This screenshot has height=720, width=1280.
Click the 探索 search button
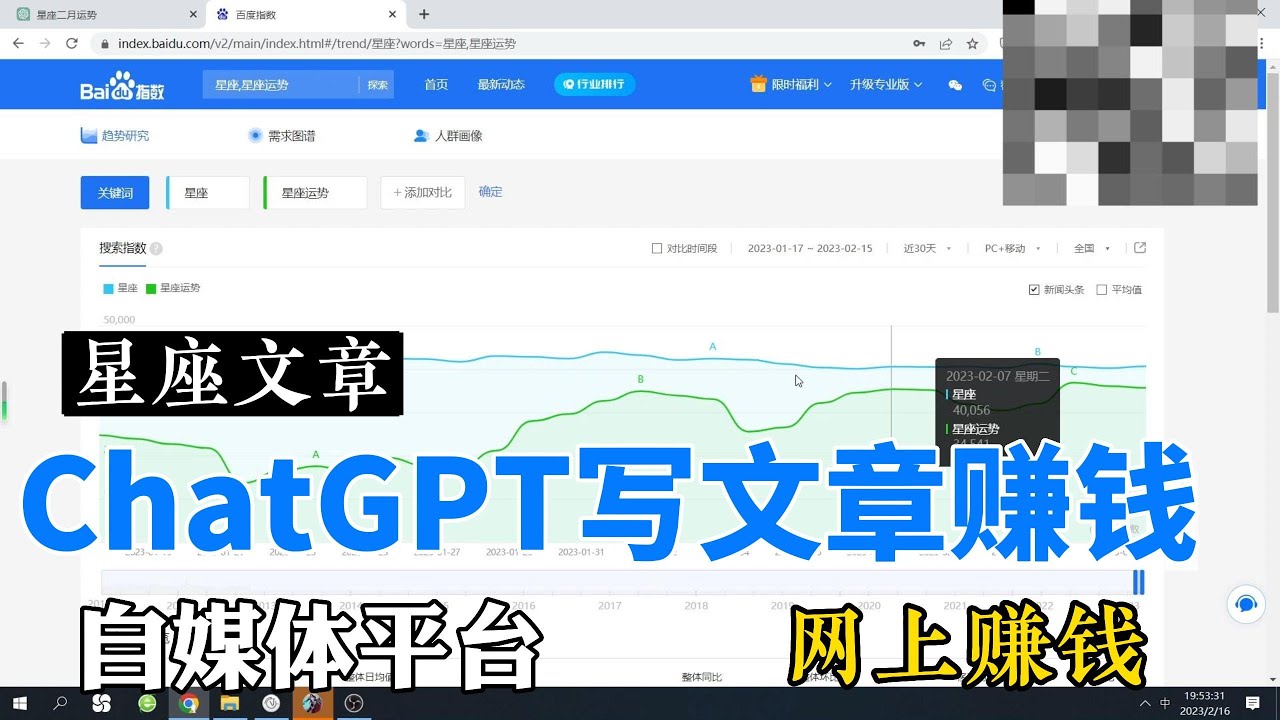(x=377, y=85)
